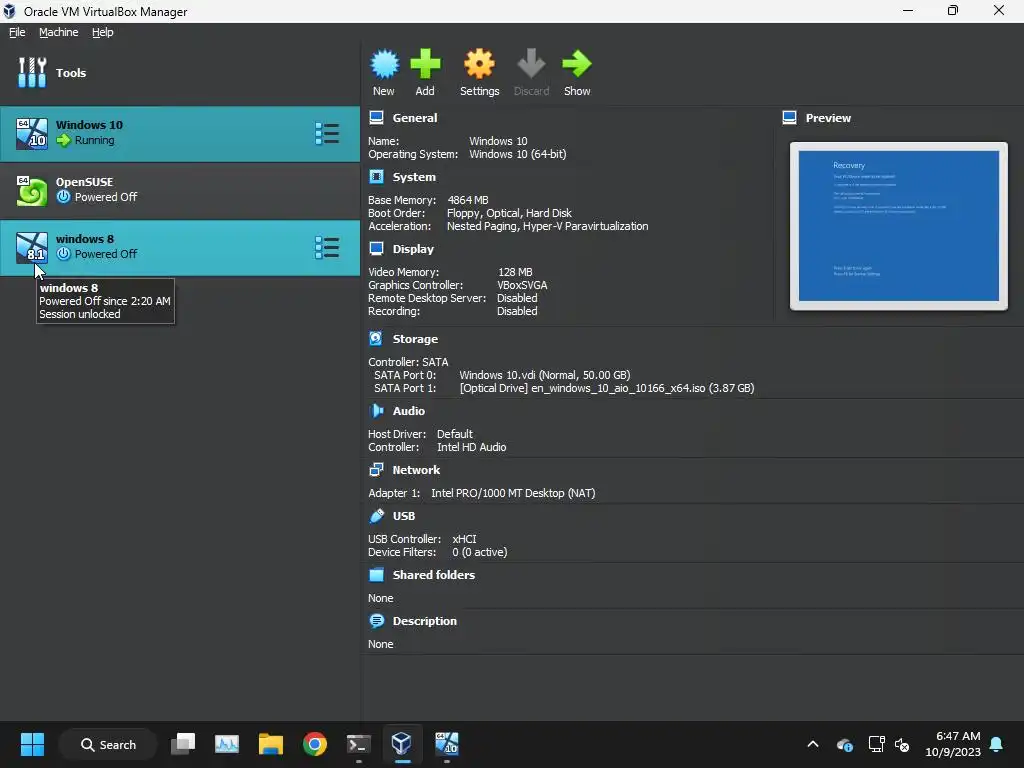The height and width of the screenshot is (768, 1024).
Task: Open the Description heading link
Action: tap(424, 621)
